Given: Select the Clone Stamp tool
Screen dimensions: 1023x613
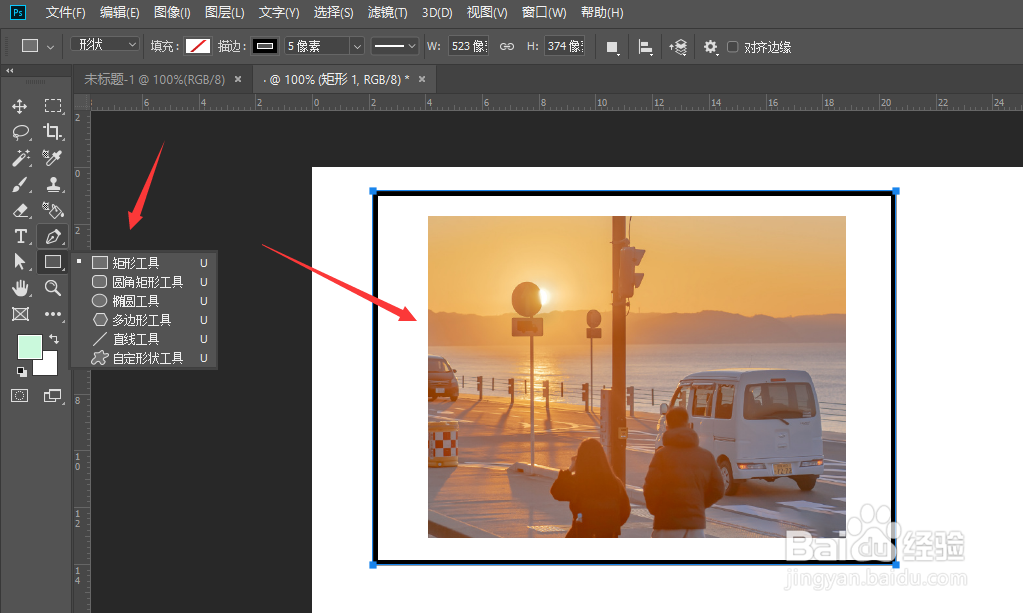Looking at the screenshot, I should coord(53,185).
